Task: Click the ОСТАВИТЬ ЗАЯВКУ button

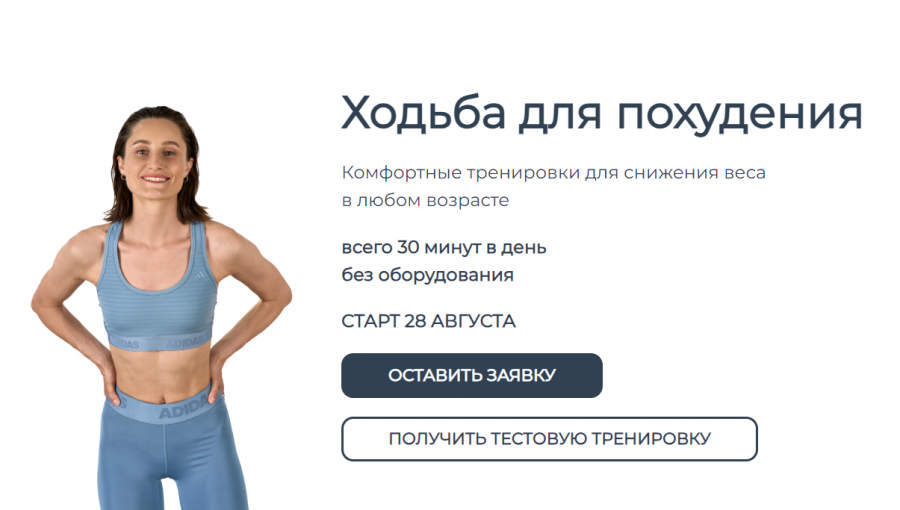Action: click(x=472, y=375)
